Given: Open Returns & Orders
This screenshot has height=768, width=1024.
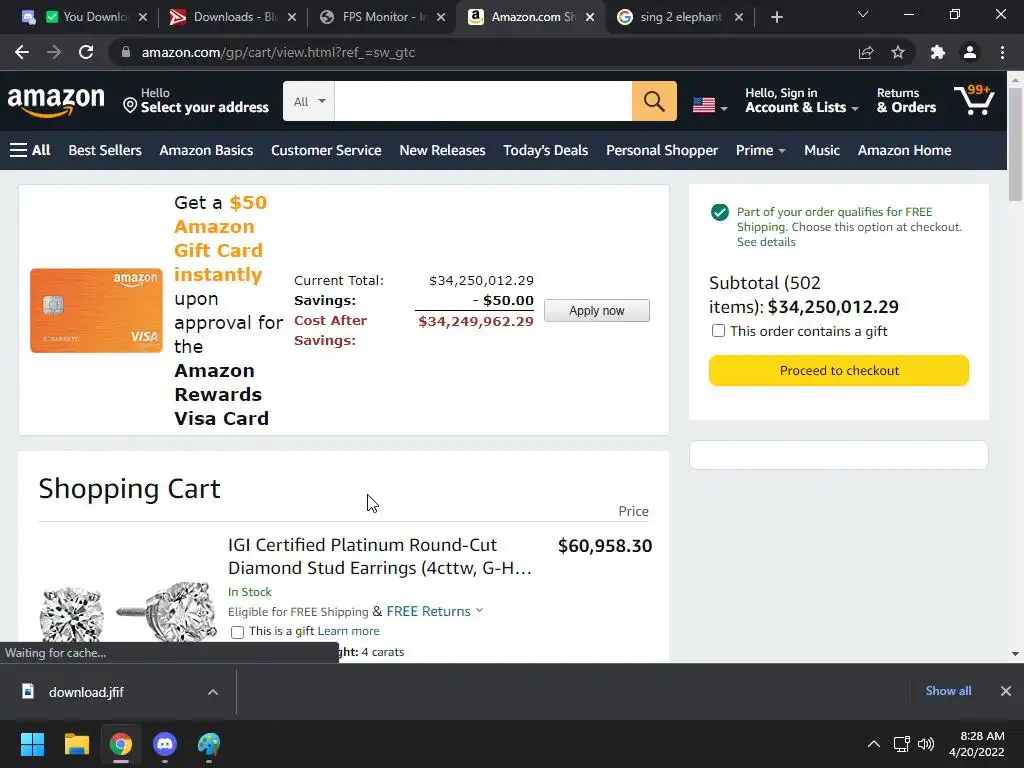Looking at the screenshot, I should [906, 101].
